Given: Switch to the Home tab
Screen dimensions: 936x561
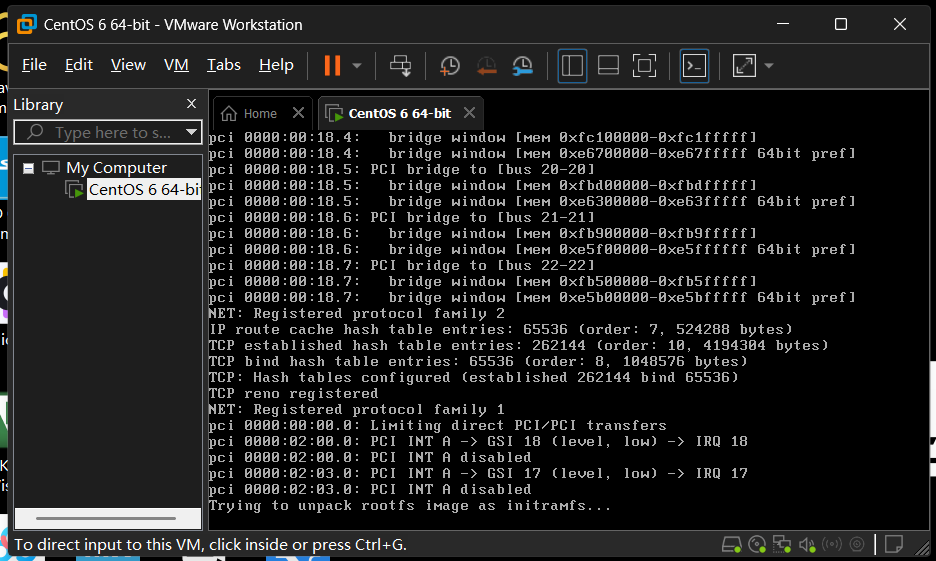Looking at the screenshot, I should 260,113.
